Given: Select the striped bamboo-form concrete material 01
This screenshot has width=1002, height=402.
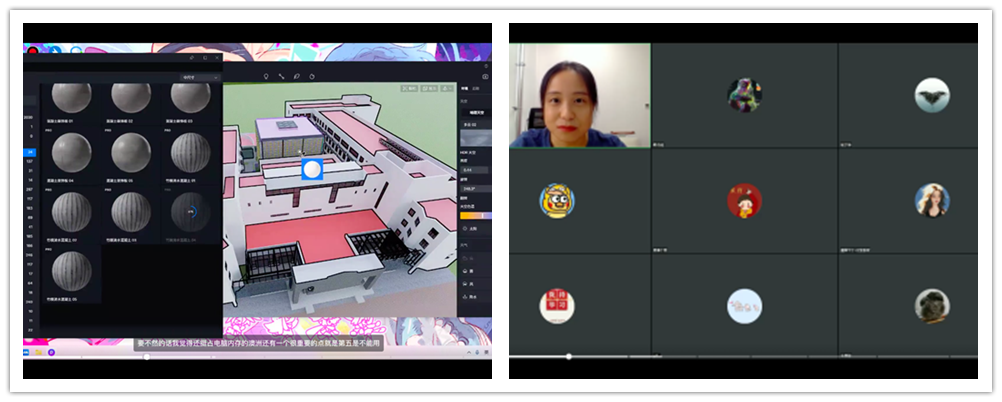Looking at the screenshot, I should (190, 153).
